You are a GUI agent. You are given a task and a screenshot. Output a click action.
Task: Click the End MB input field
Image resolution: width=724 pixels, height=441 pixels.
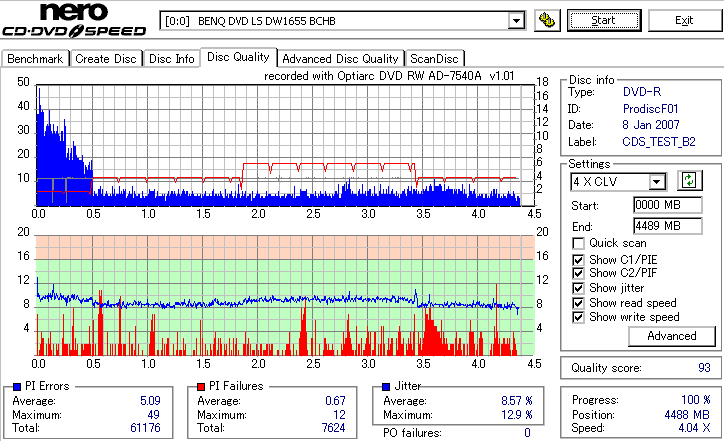point(668,226)
